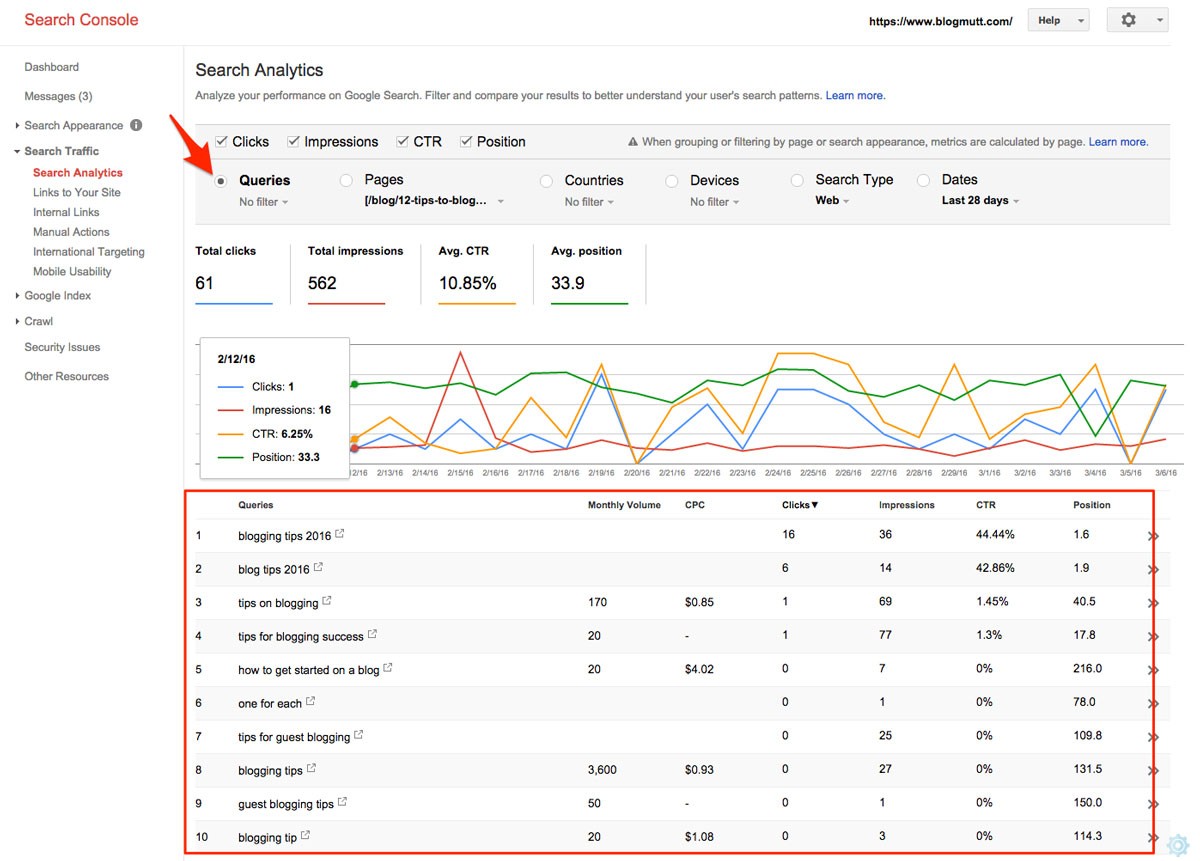The width and height of the screenshot is (1200, 861).
Task: Open the Help dropdown
Action: coord(1060,20)
